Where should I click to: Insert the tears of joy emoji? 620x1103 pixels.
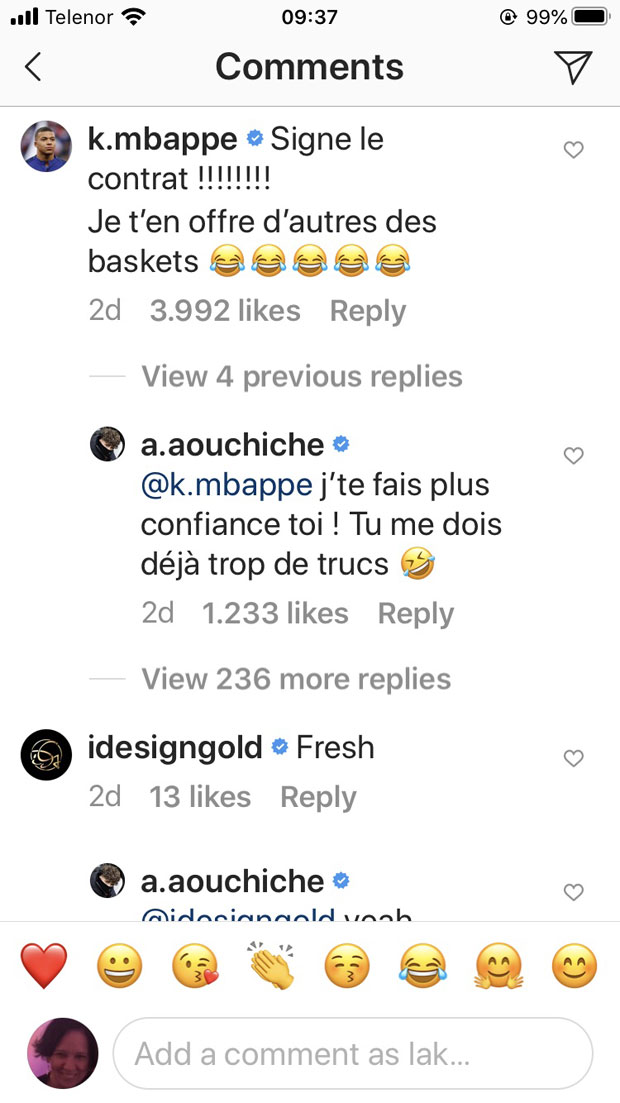click(x=423, y=966)
